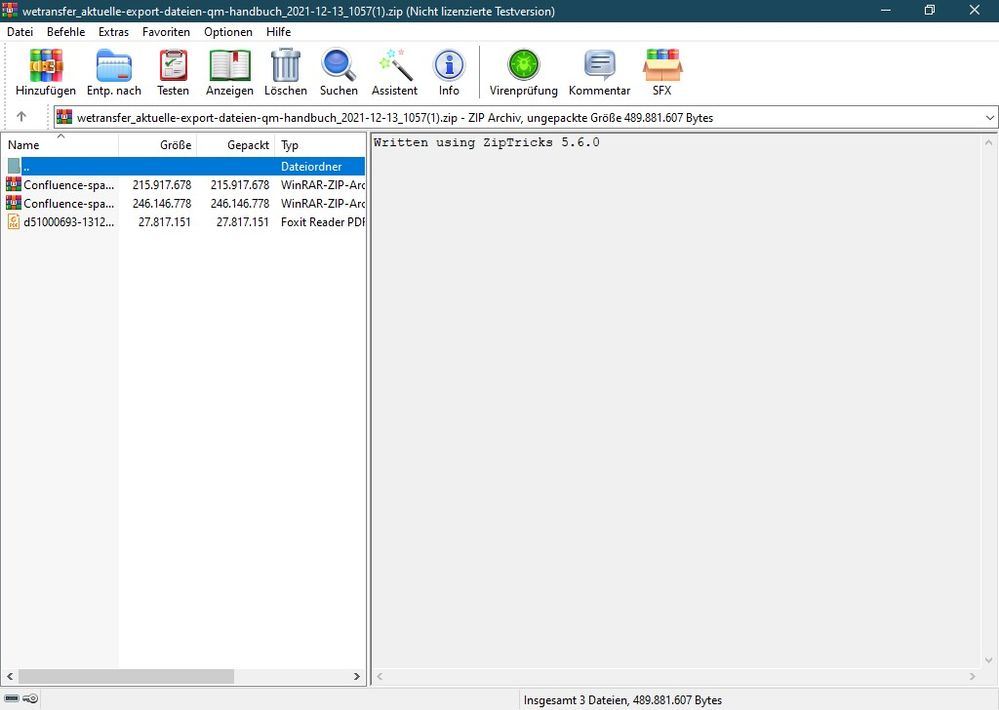Go up one folder with arrow
Screen dimensions: 999x710
click(21, 117)
